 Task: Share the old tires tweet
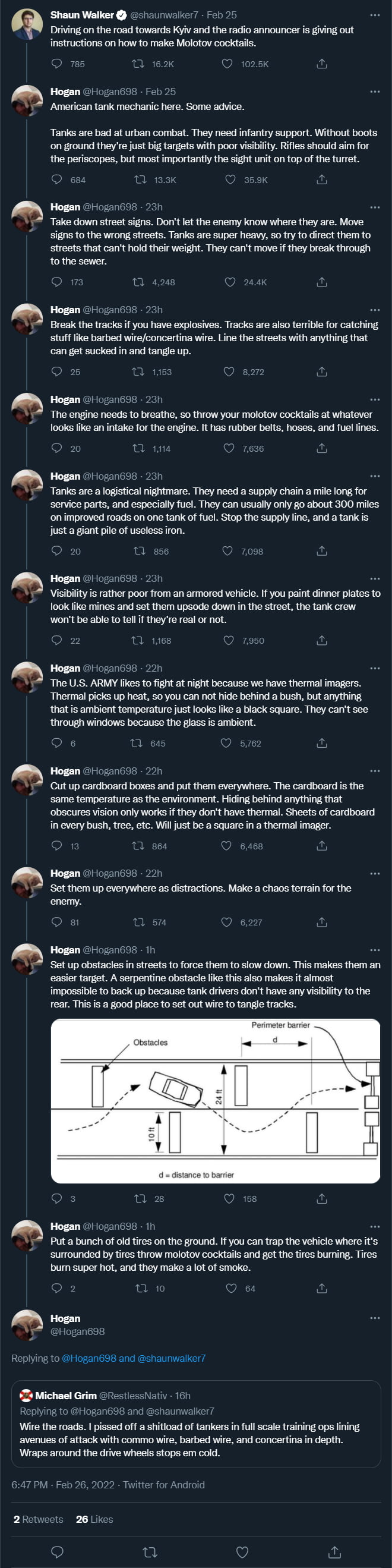(x=322, y=1288)
